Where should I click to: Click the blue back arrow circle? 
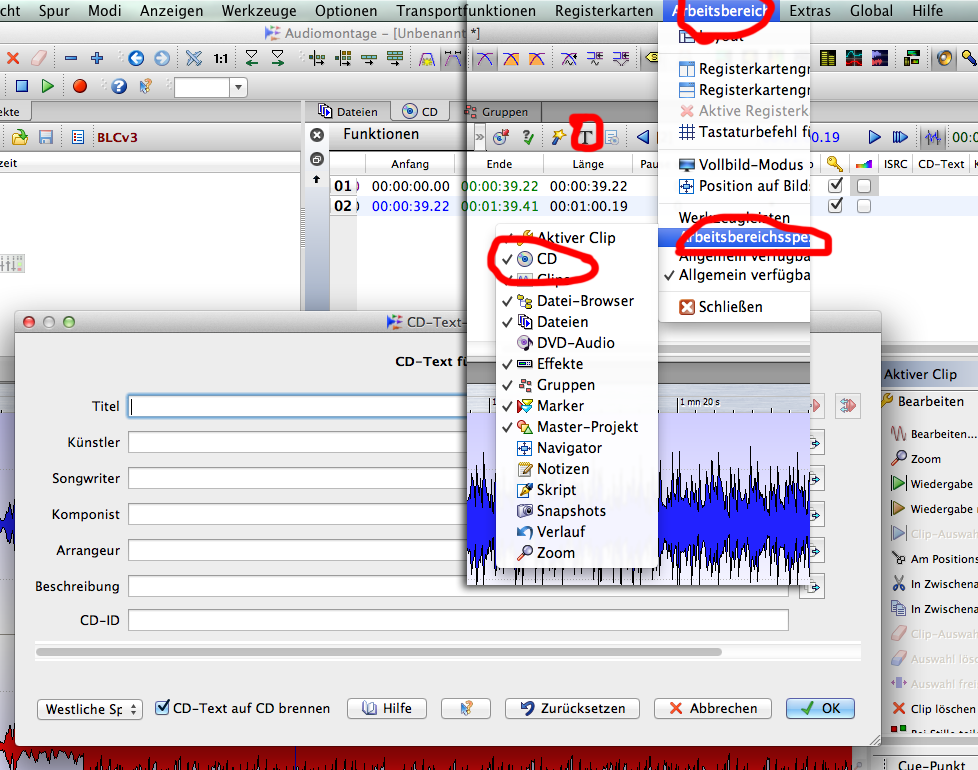136,59
